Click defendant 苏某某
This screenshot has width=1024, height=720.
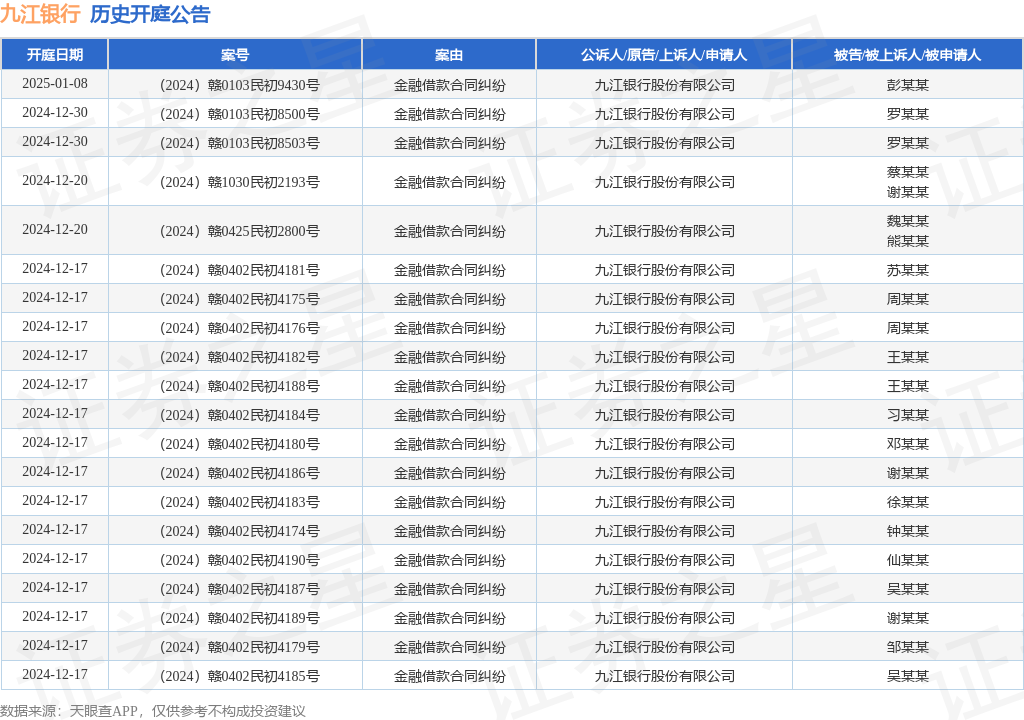[x=908, y=270]
